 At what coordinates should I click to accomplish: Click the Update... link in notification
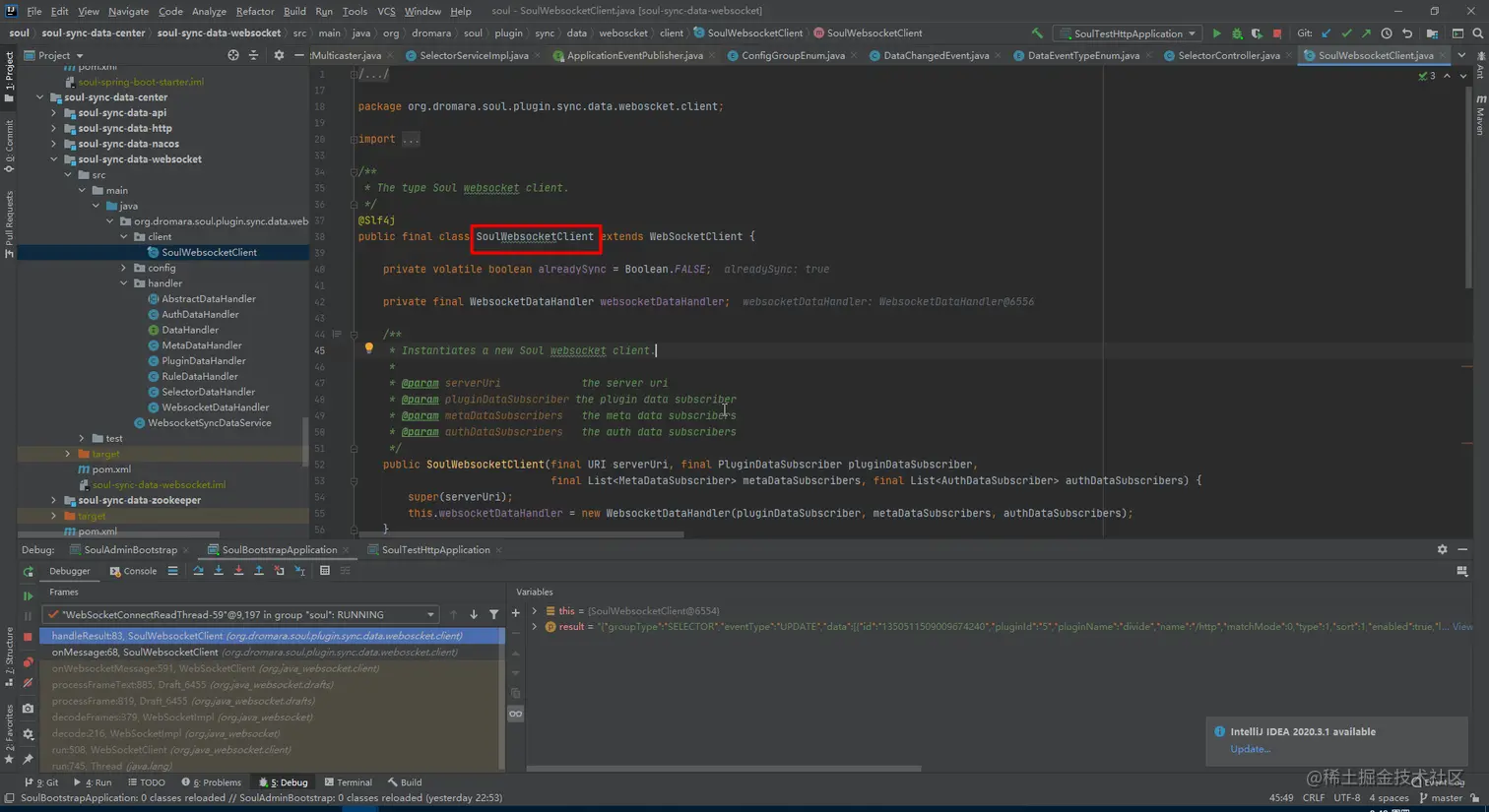pyautogui.click(x=1250, y=749)
